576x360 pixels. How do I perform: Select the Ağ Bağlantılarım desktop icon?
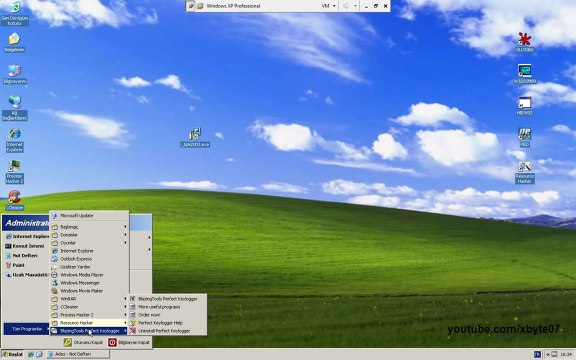point(15,108)
